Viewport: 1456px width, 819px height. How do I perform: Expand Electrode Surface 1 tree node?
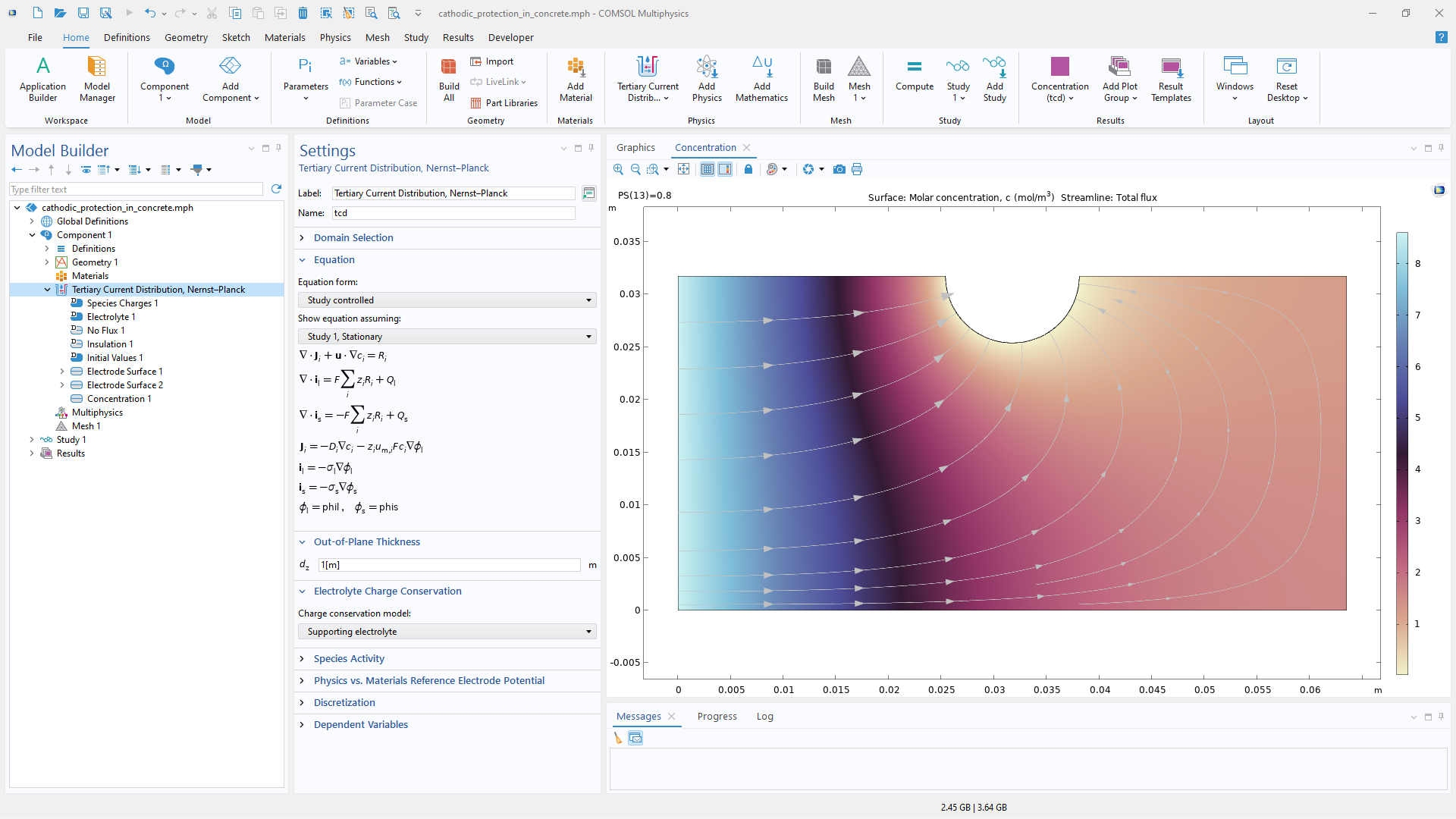pos(62,372)
